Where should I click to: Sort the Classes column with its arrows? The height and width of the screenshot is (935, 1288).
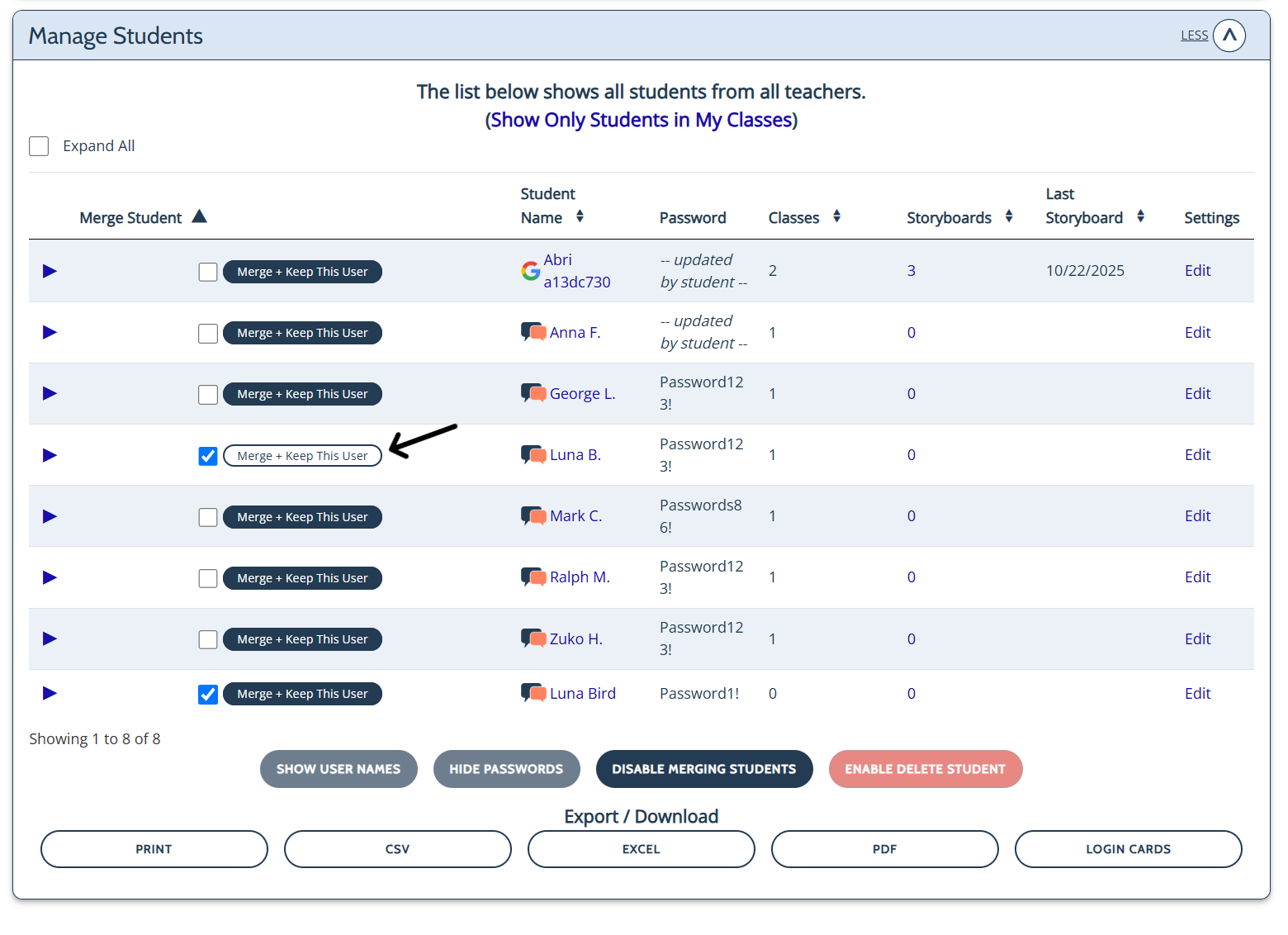tap(836, 216)
